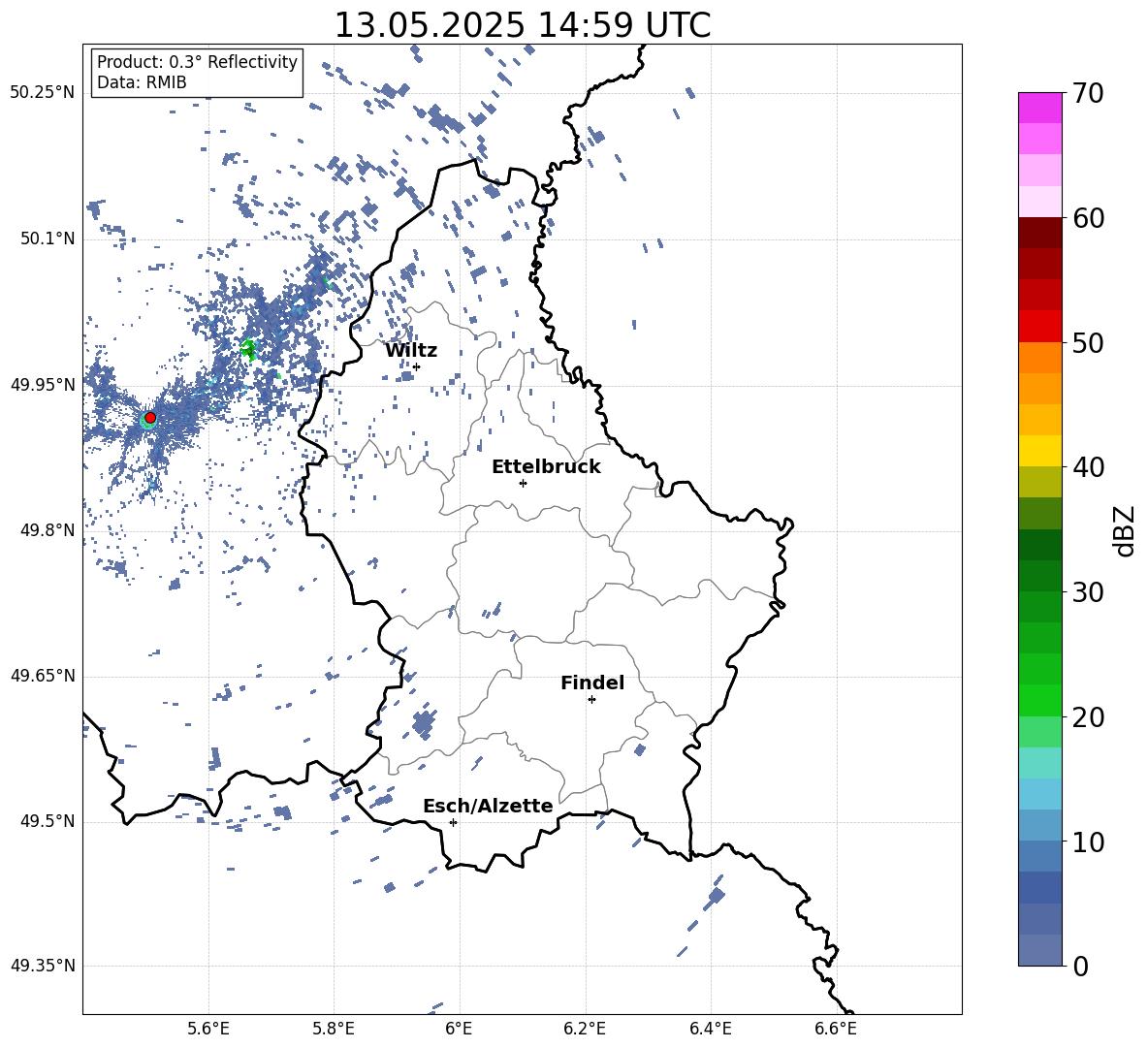Image resolution: width=1148 pixels, height=1048 pixels.
Task: Click the Esch/Alzette city label
Action: pos(488,806)
